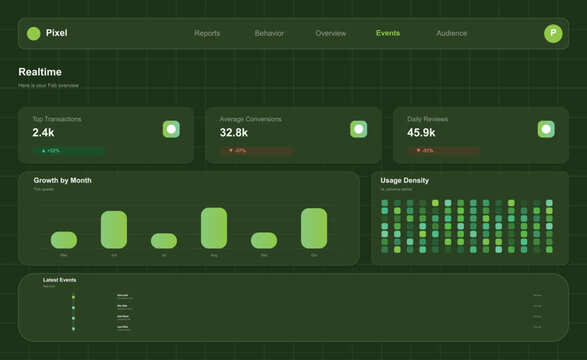Click the Average Conversions label
587x360 pixels.
coord(250,119)
